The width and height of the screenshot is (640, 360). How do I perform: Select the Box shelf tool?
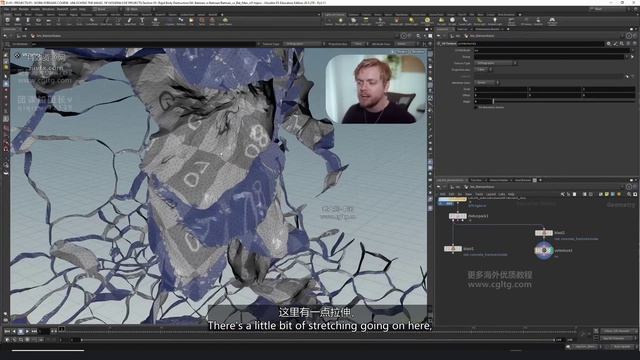coord(7,20)
